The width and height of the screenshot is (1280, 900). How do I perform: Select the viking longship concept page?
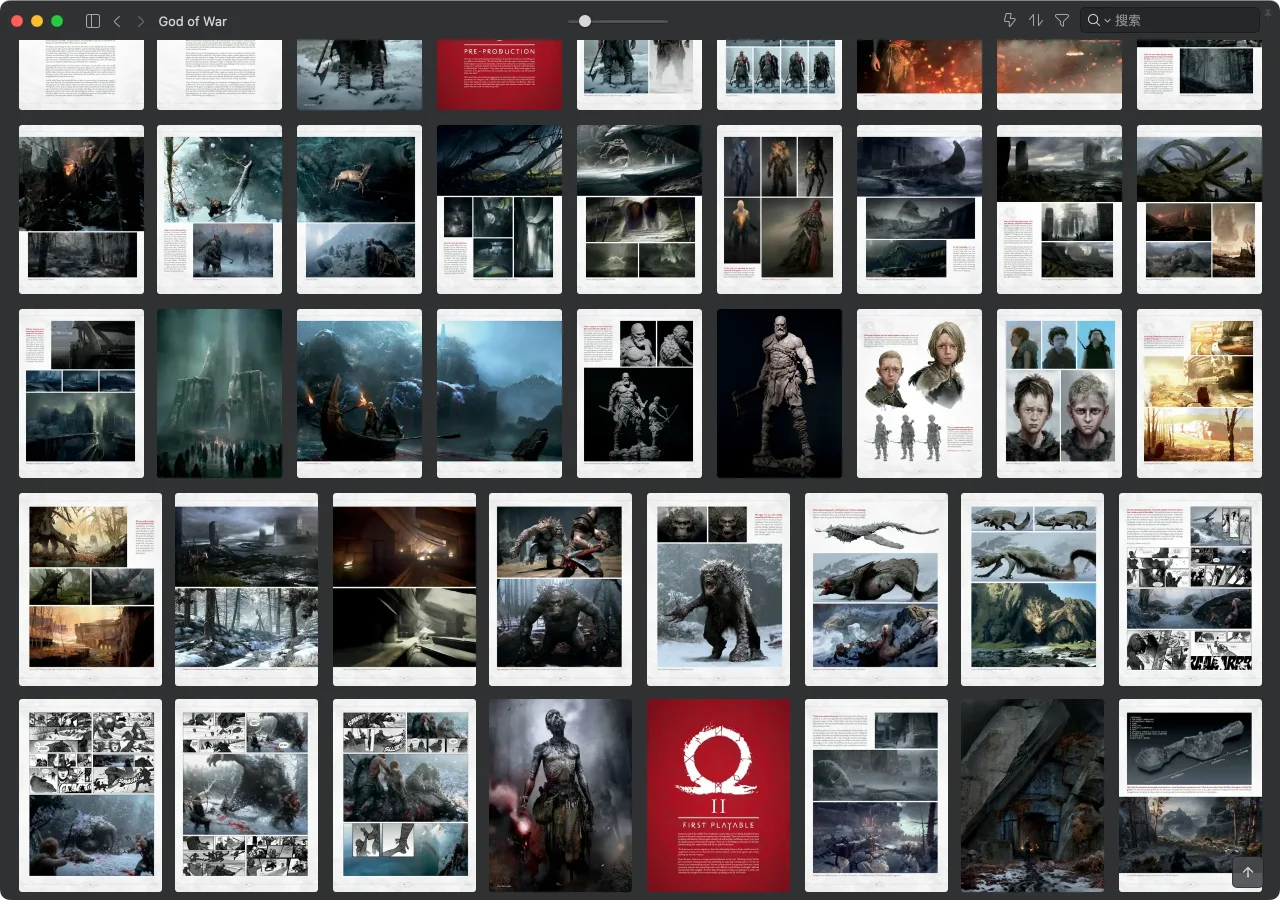pyautogui.click(x=919, y=209)
